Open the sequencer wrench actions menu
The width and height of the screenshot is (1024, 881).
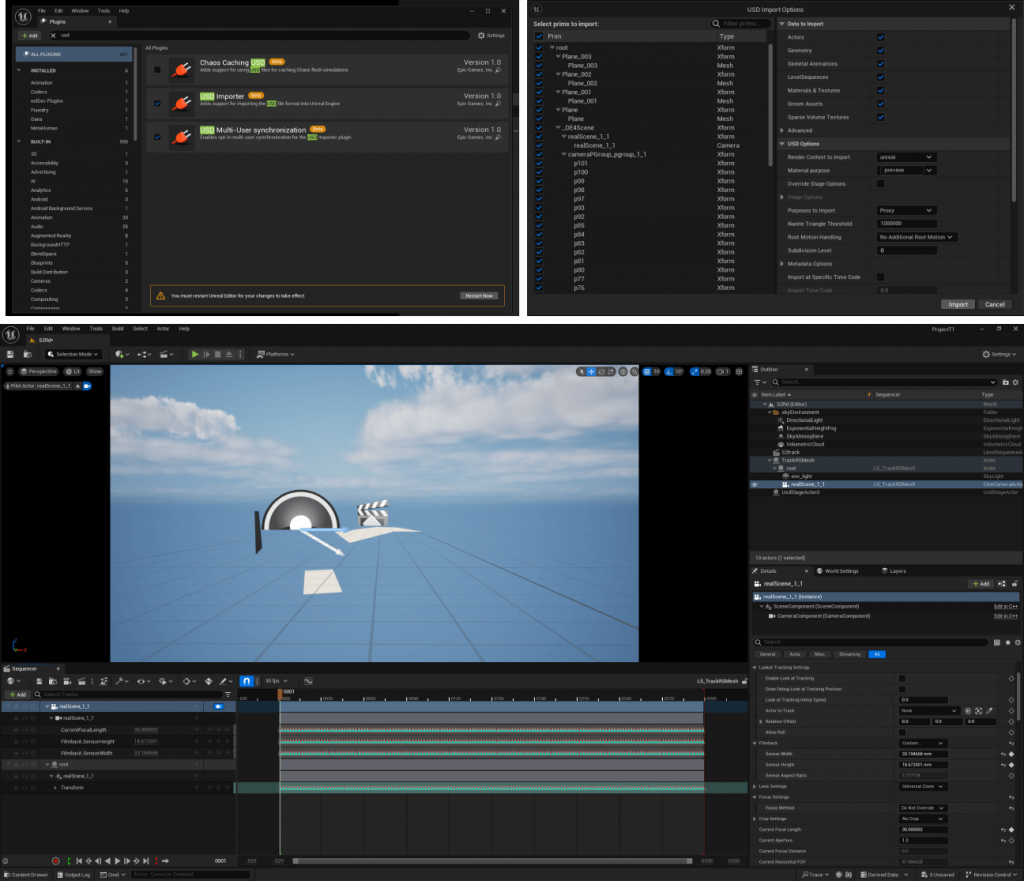point(121,681)
